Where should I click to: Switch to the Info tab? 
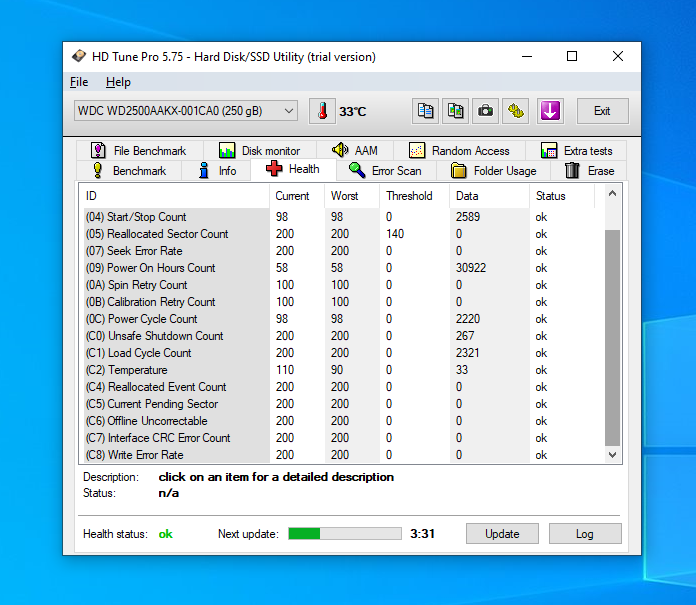[x=217, y=170]
